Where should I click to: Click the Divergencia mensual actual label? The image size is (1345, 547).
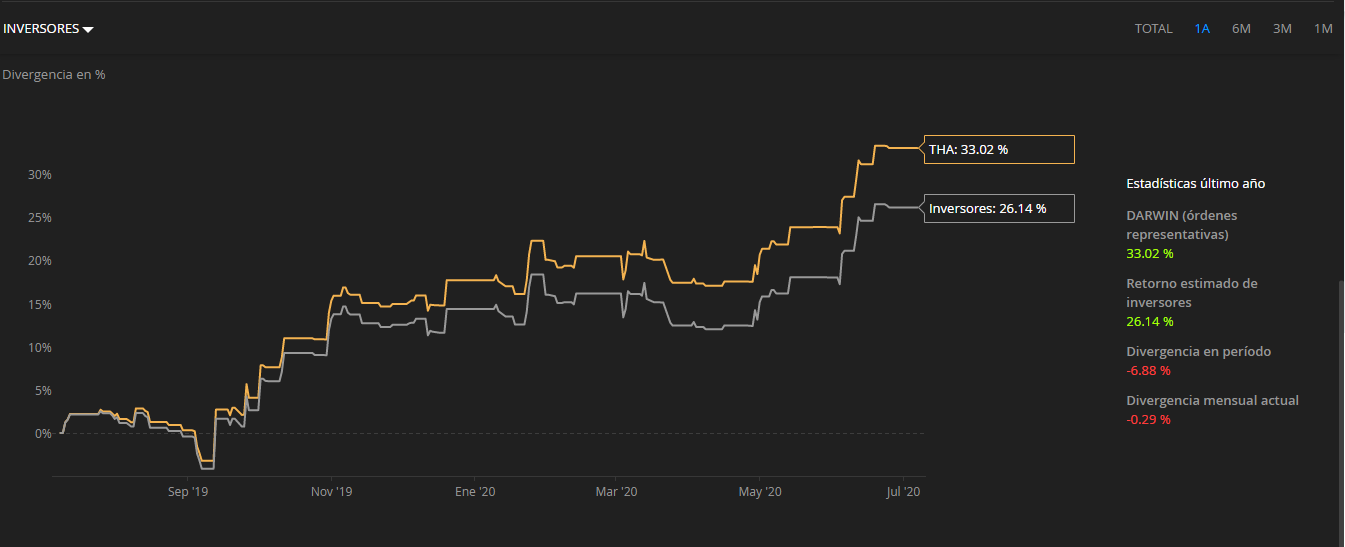pos(1212,400)
